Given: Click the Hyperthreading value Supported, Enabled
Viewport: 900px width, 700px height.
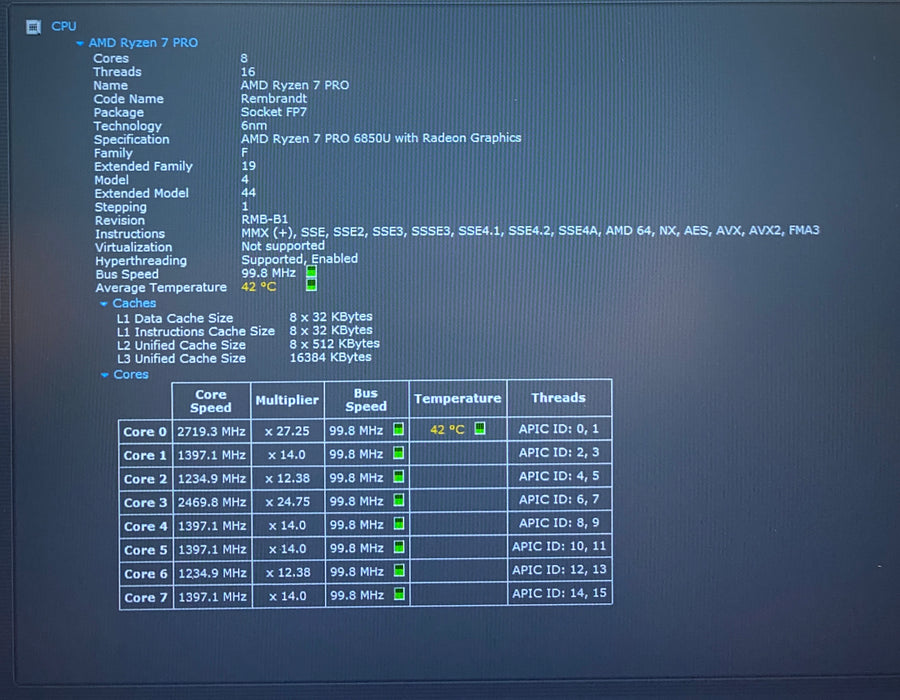Looking at the screenshot, I should [x=300, y=259].
